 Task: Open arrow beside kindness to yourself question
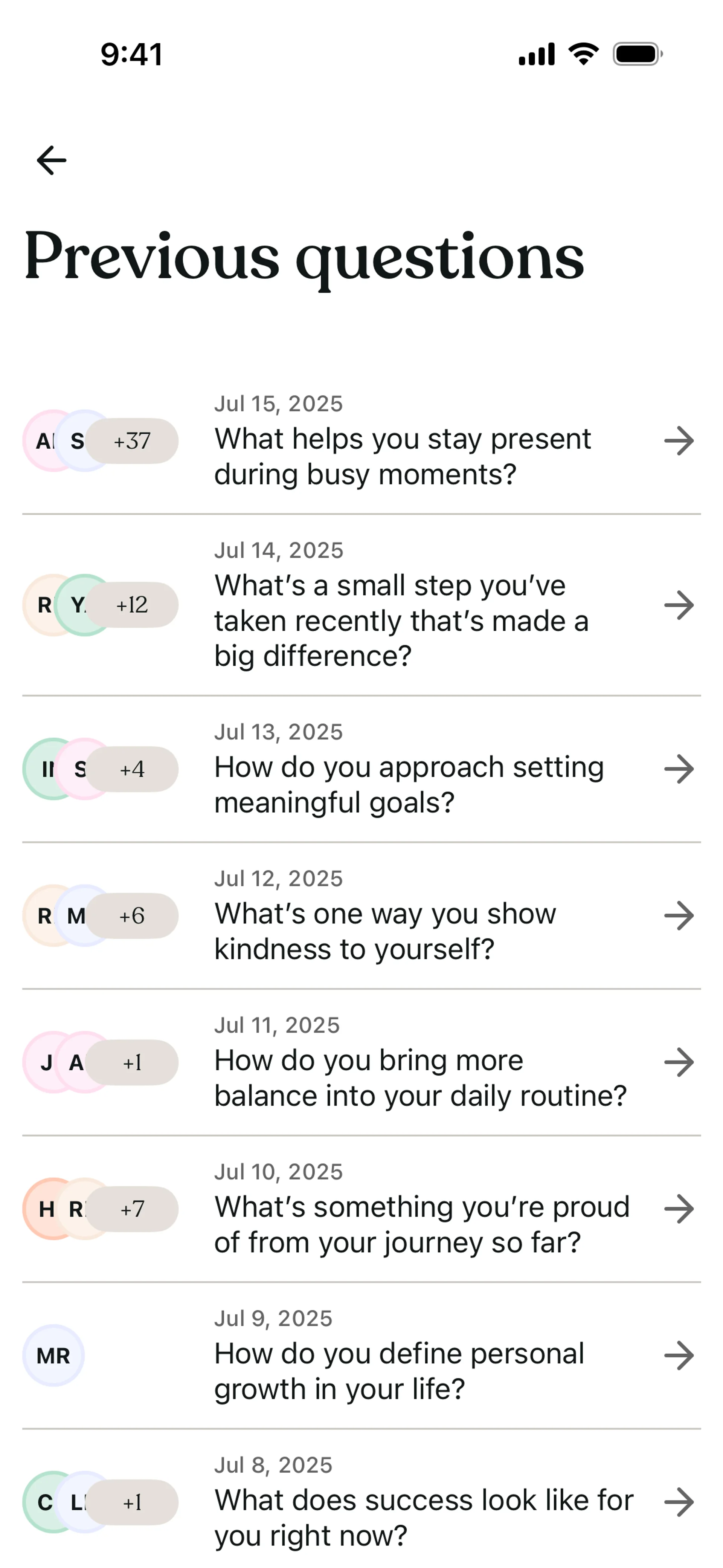click(x=679, y=916)
